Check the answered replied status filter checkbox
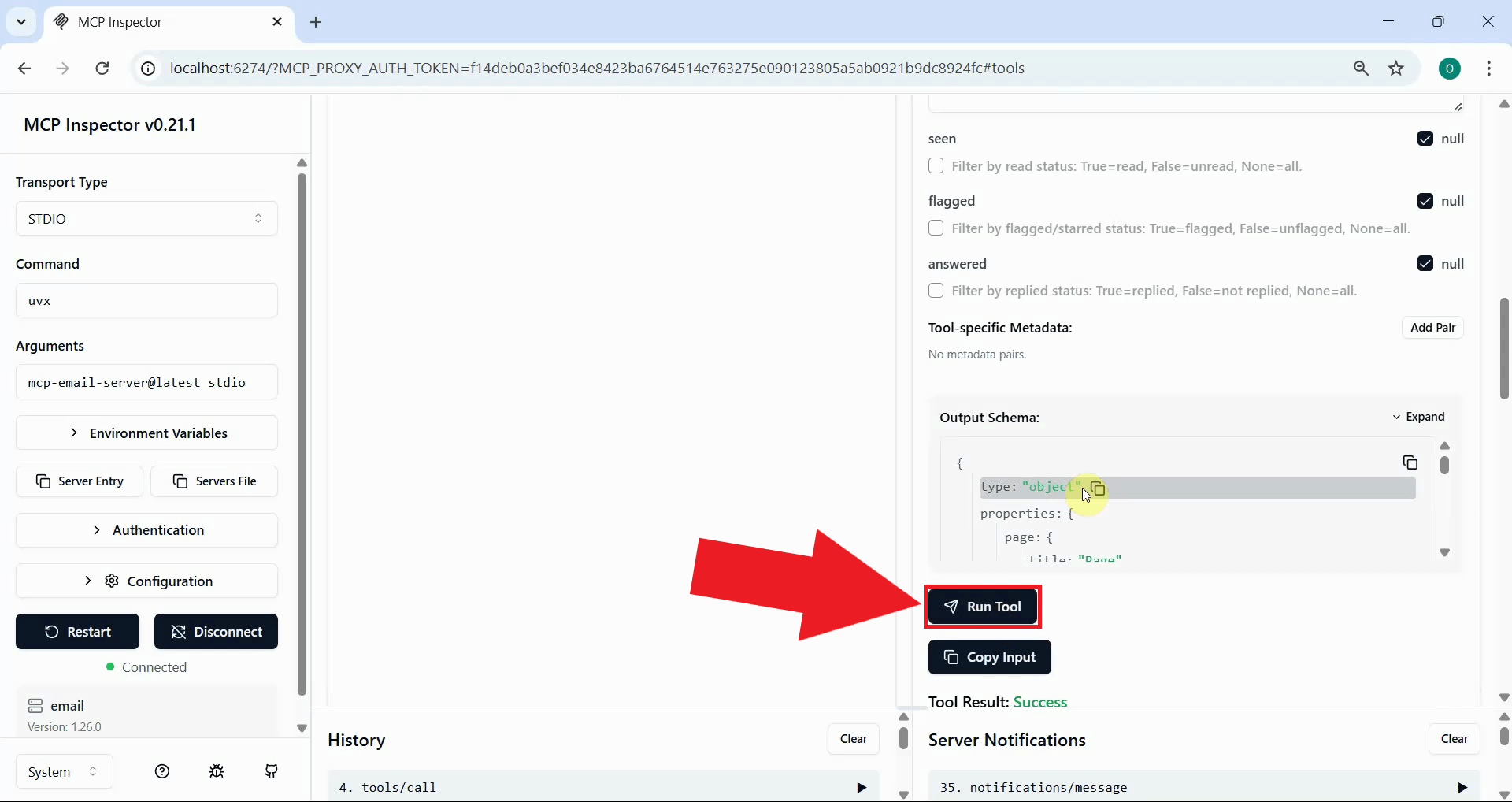The height and width of the screenshot is (802, 1512). 936,291
